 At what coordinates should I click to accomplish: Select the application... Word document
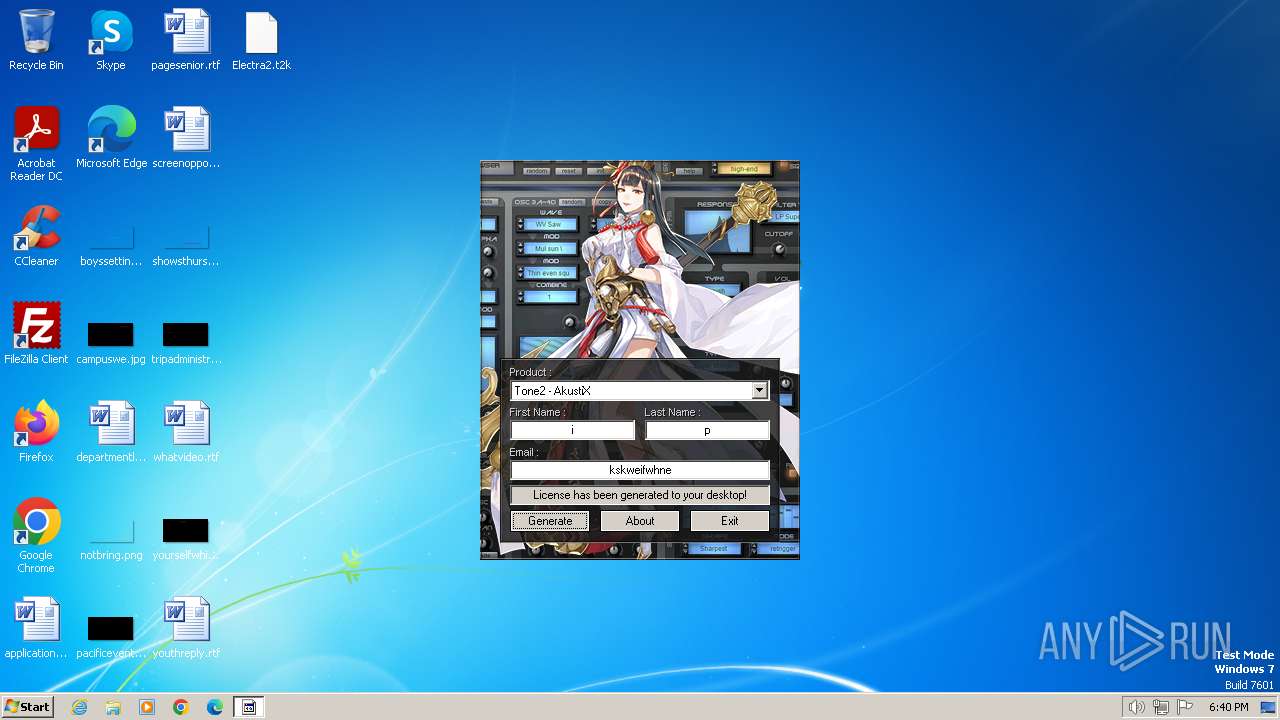[36, 627]
